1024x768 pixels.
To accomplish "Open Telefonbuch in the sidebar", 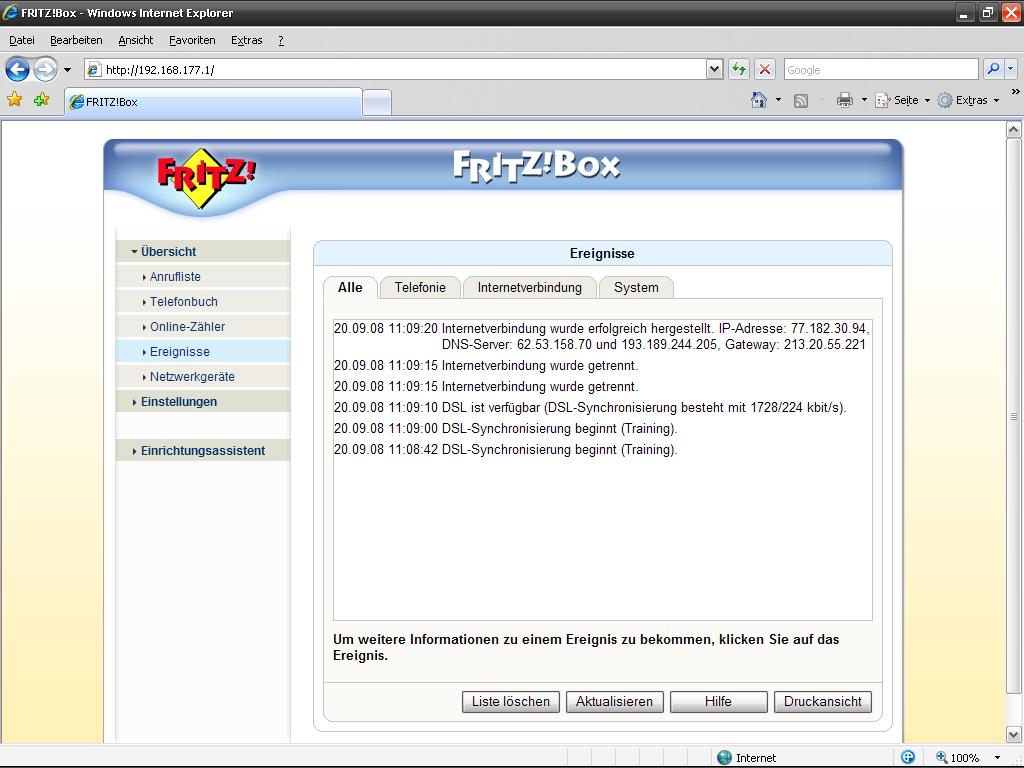I will coord(202,302).
